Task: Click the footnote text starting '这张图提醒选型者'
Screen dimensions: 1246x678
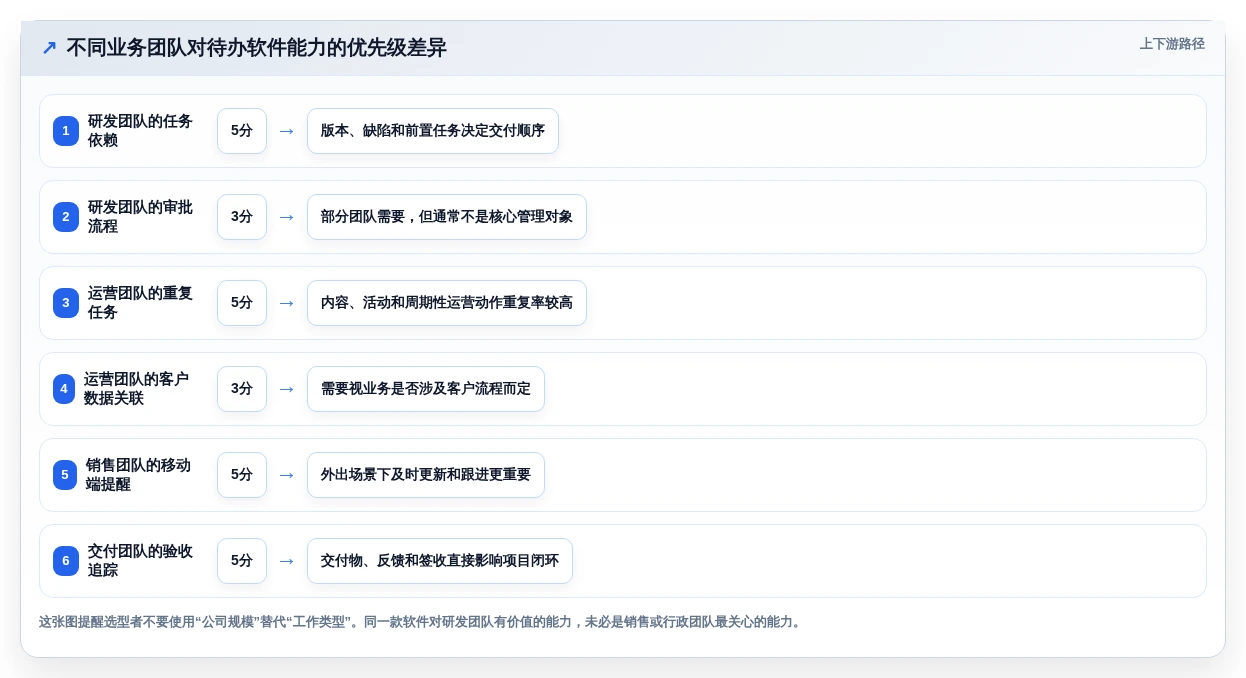Action: [x=421, y=622]
